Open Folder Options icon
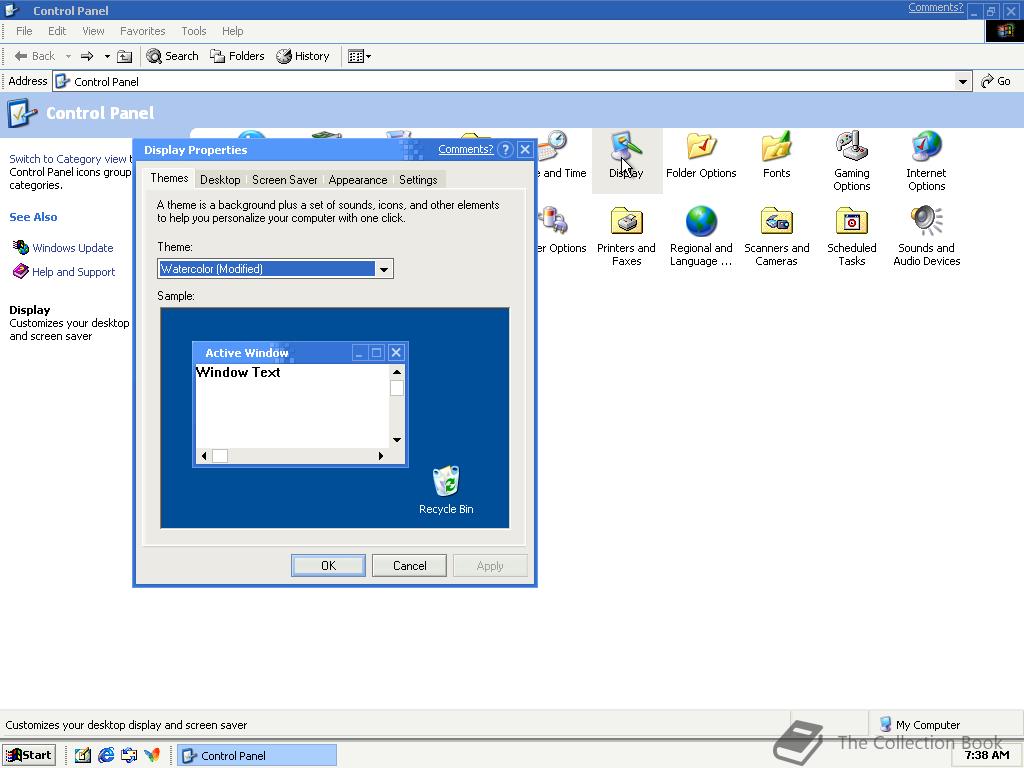The image size is (1024, 768). coord(701,155)
